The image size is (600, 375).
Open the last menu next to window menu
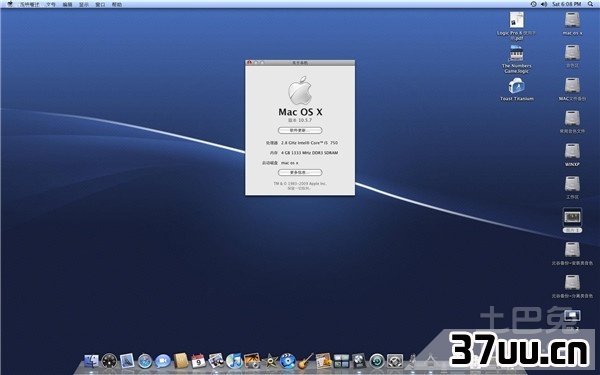(117, 4)
